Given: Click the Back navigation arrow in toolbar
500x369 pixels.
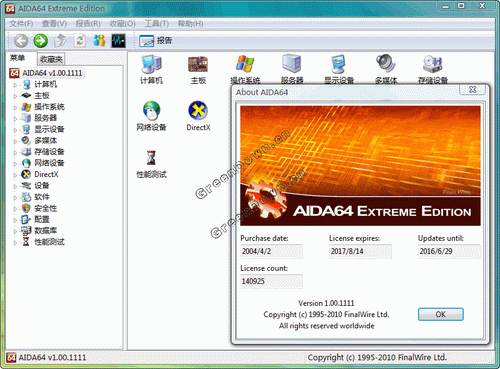Looking at the screenshot, I should click(x=21, y=41).
